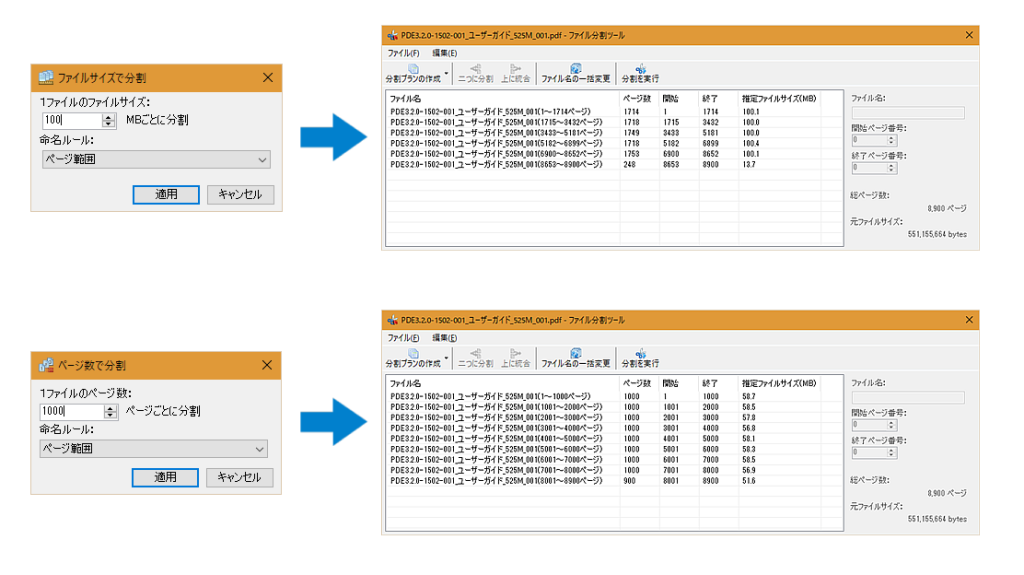Image resolution: width=1024 pixels, height=575 pixels.
Task: Open 命名ルール dropdown in ページ数で分割 dialog
Action: [153, 449]
